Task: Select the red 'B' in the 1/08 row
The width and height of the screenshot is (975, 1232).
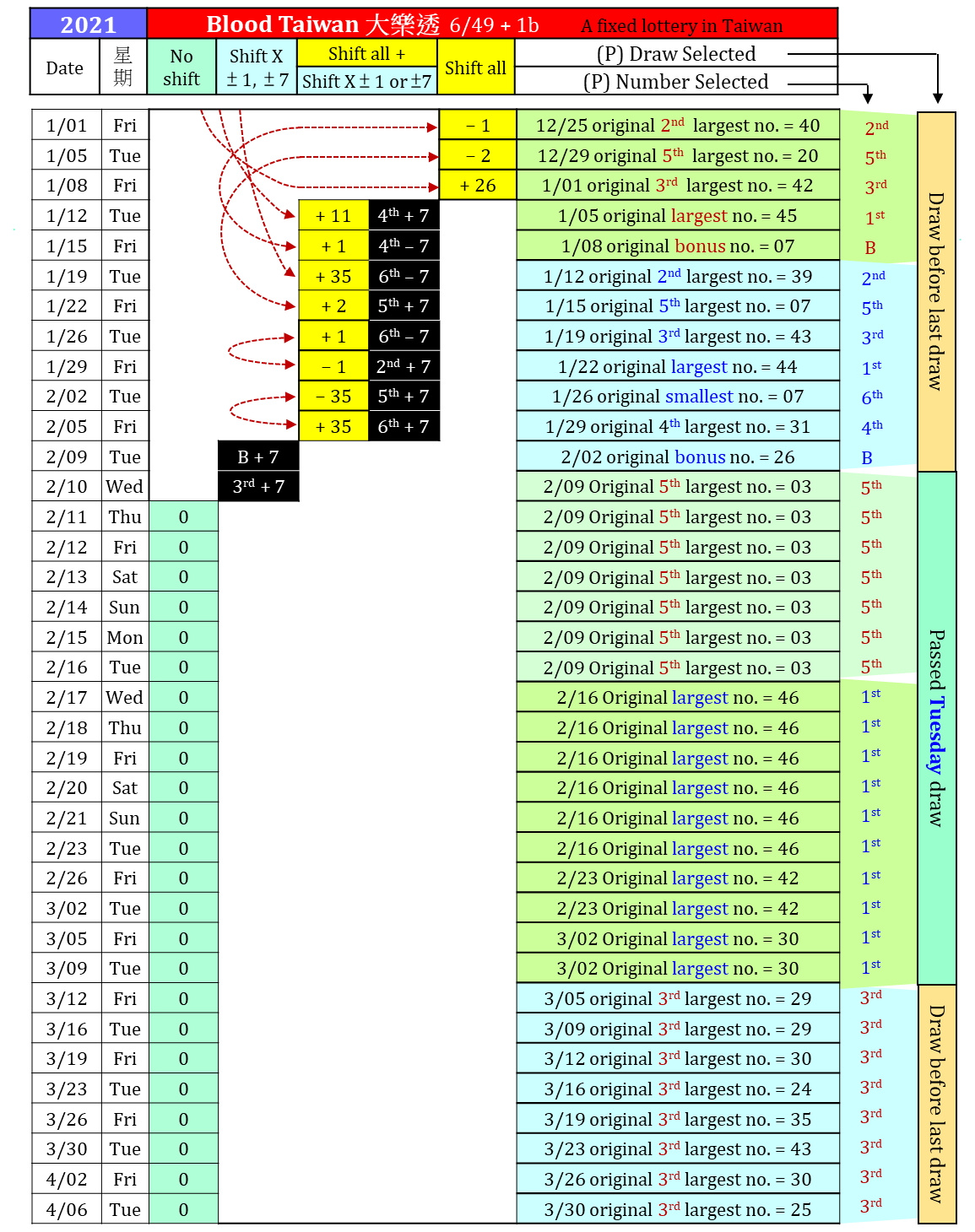Action: 870,248
